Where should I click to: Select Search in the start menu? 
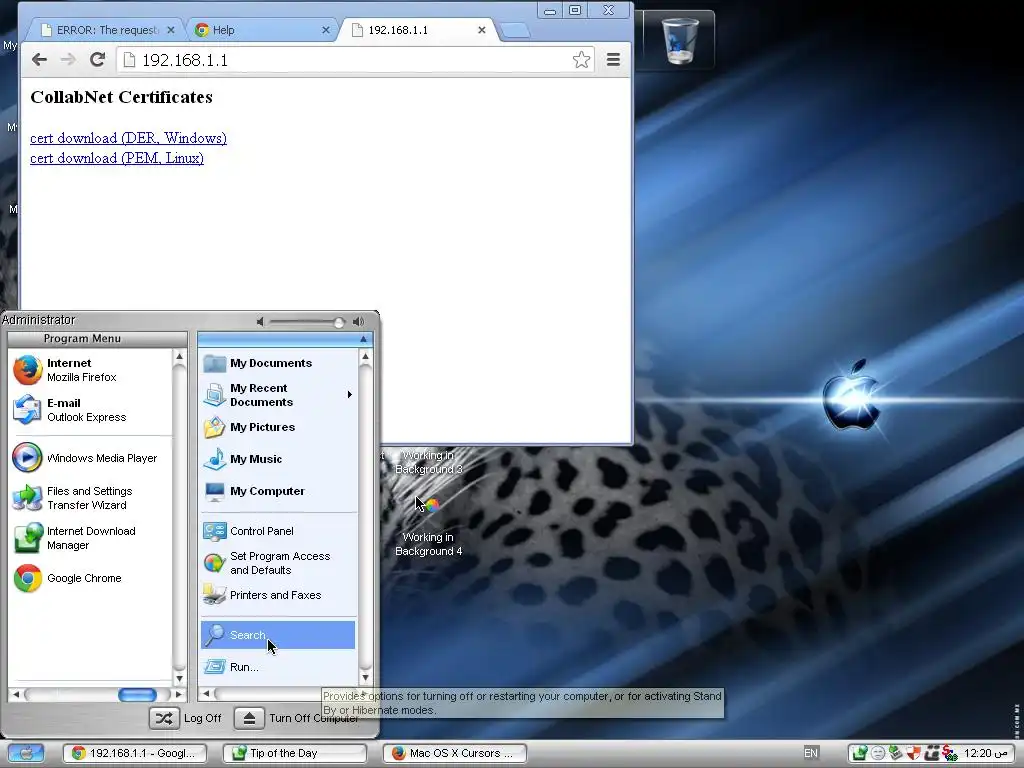(x=278, y=635)
